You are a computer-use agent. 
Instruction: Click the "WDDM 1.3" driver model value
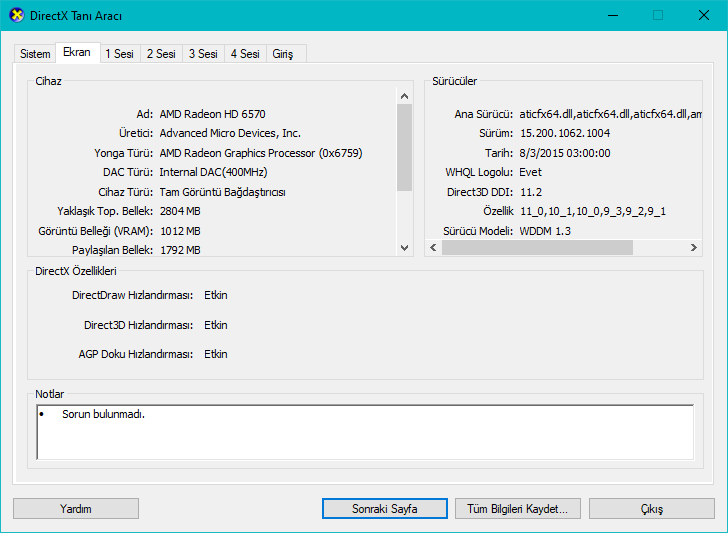point(545,231)
